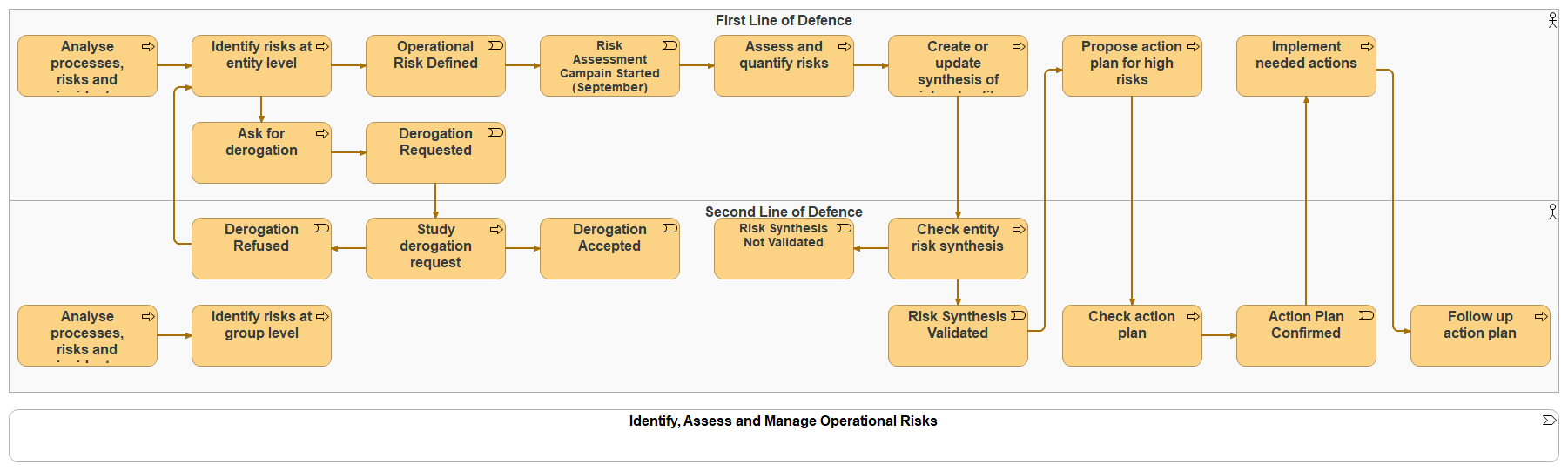
Task: Click process arrow icon on 'Ask for derogation'
Action: click(322, 133)
